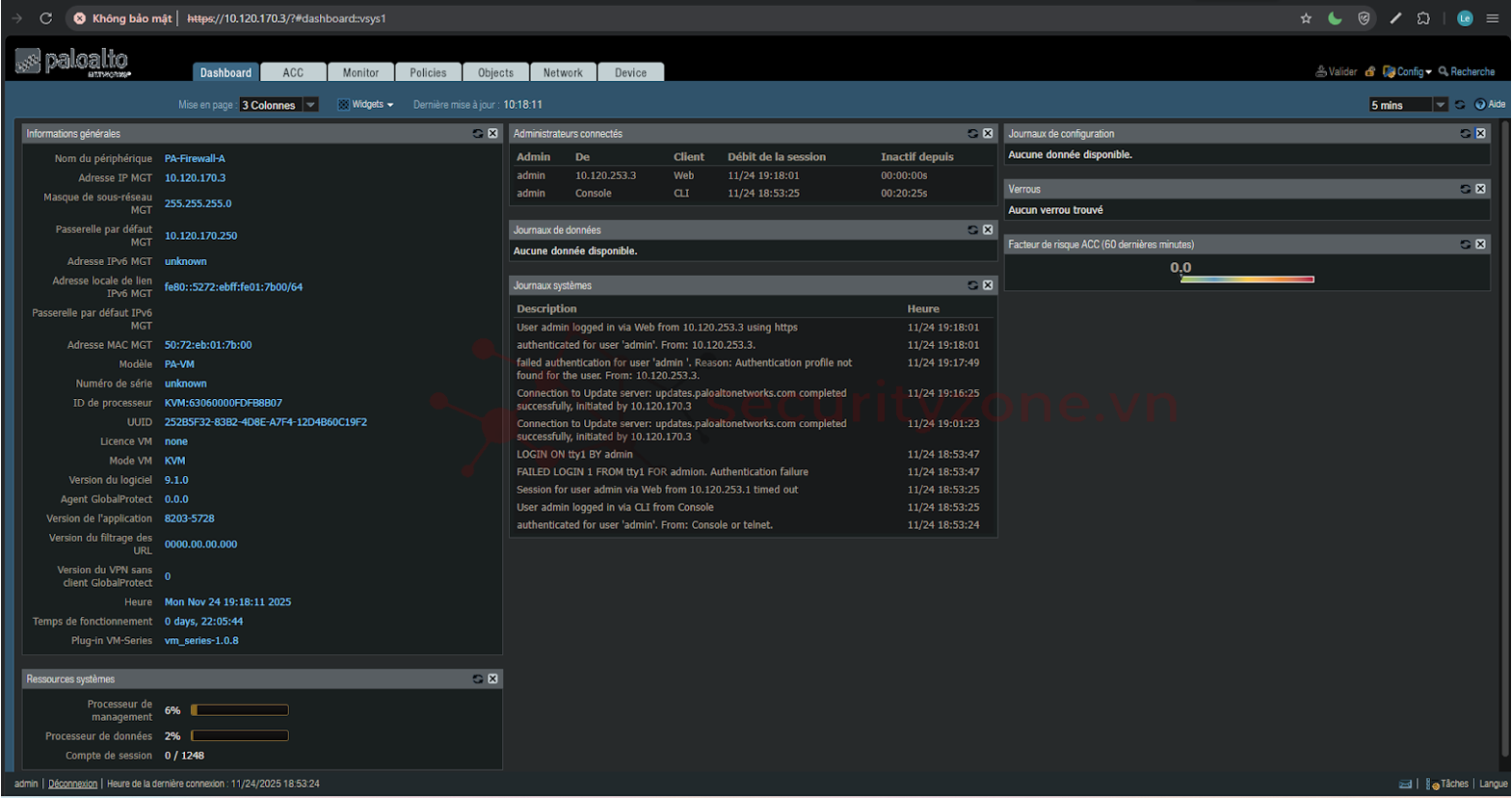The image size is (1512, 798).
Task: Close the Verrous widget
Action: click(1481, 189)
